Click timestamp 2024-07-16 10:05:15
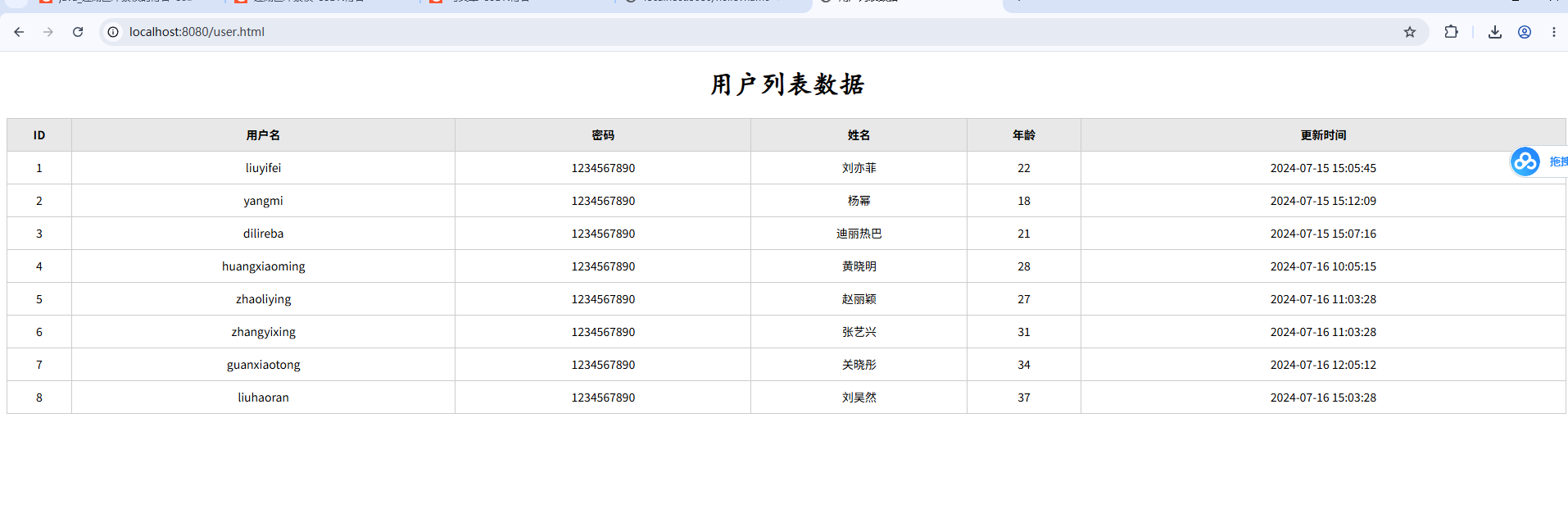 point(1323,266)
